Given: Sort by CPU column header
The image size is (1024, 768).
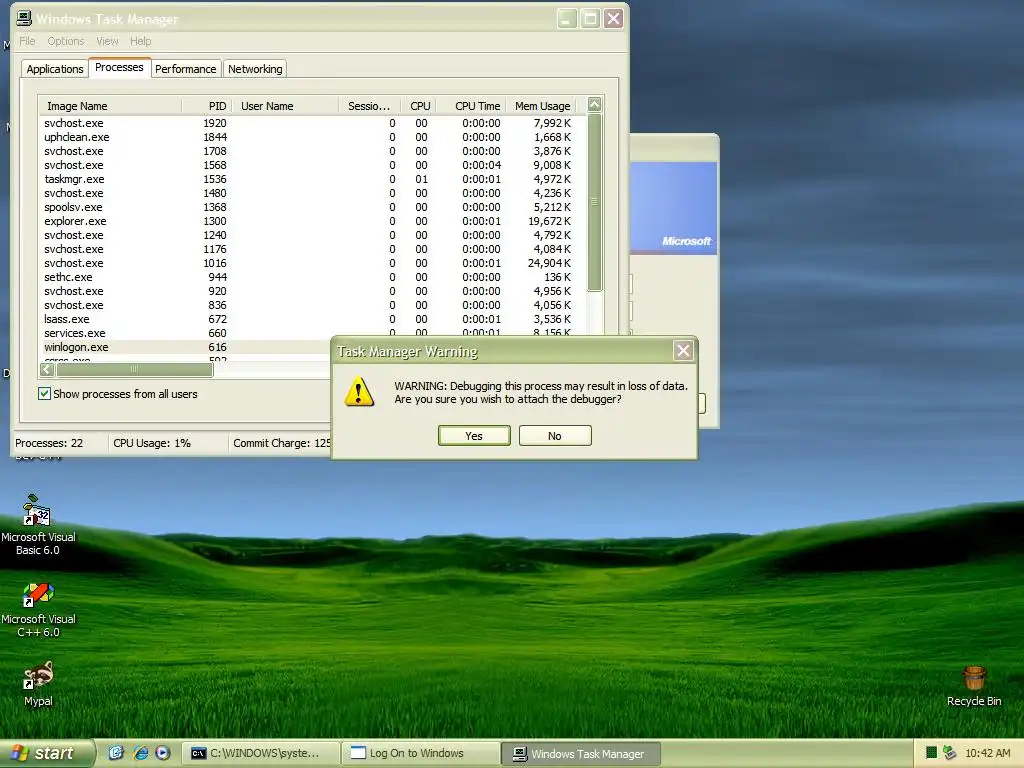Looking at the screenshot, I should tap(417, 106).
